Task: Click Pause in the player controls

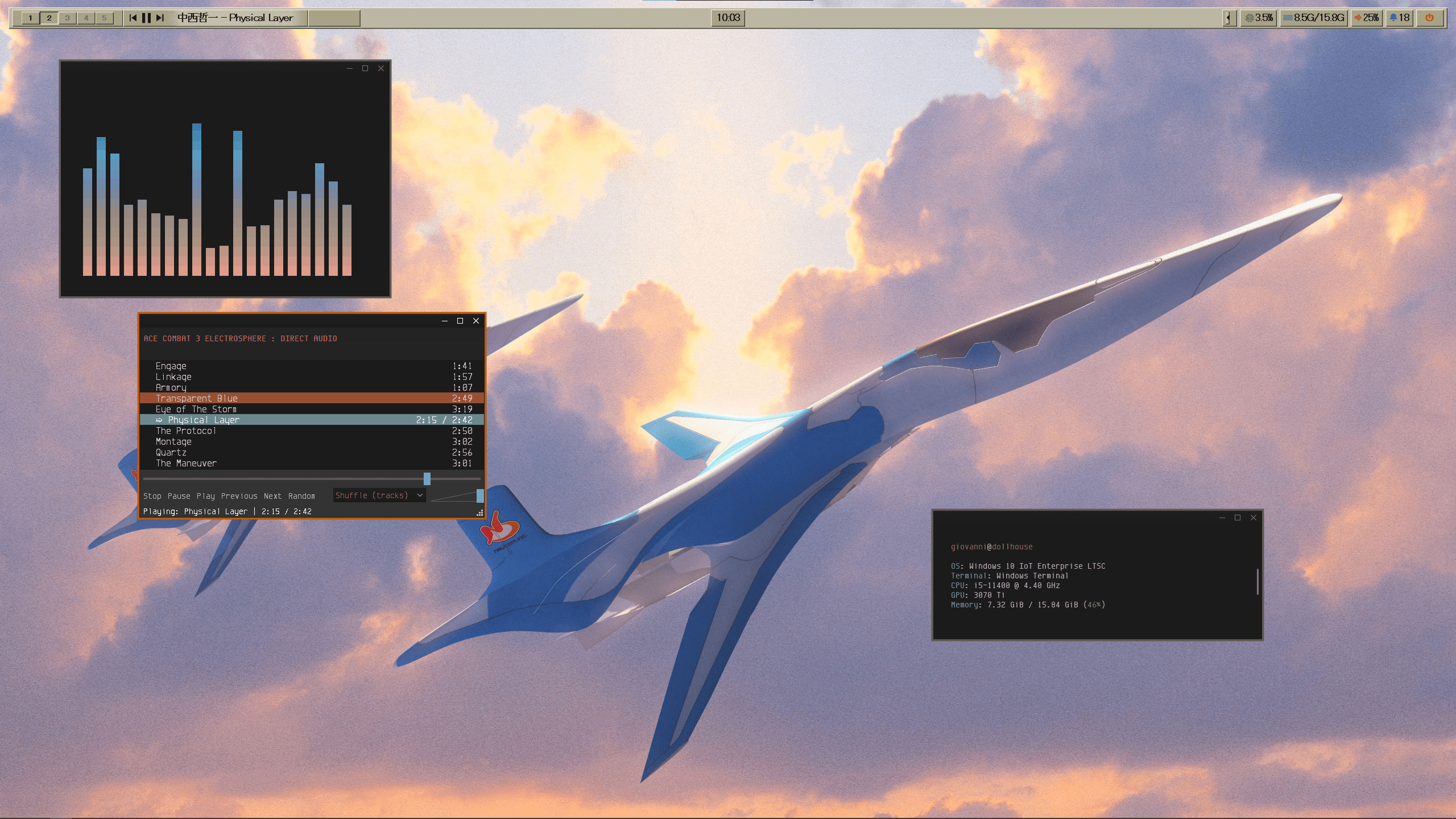Action: point(179,496)
